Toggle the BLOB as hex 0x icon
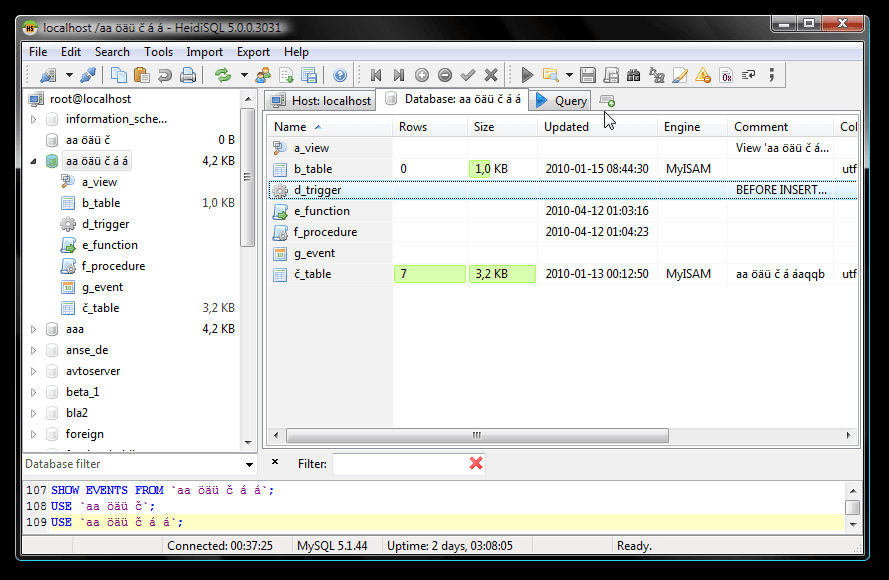The image size is (889, 580). pyautogui.click(x=726, y=75)
